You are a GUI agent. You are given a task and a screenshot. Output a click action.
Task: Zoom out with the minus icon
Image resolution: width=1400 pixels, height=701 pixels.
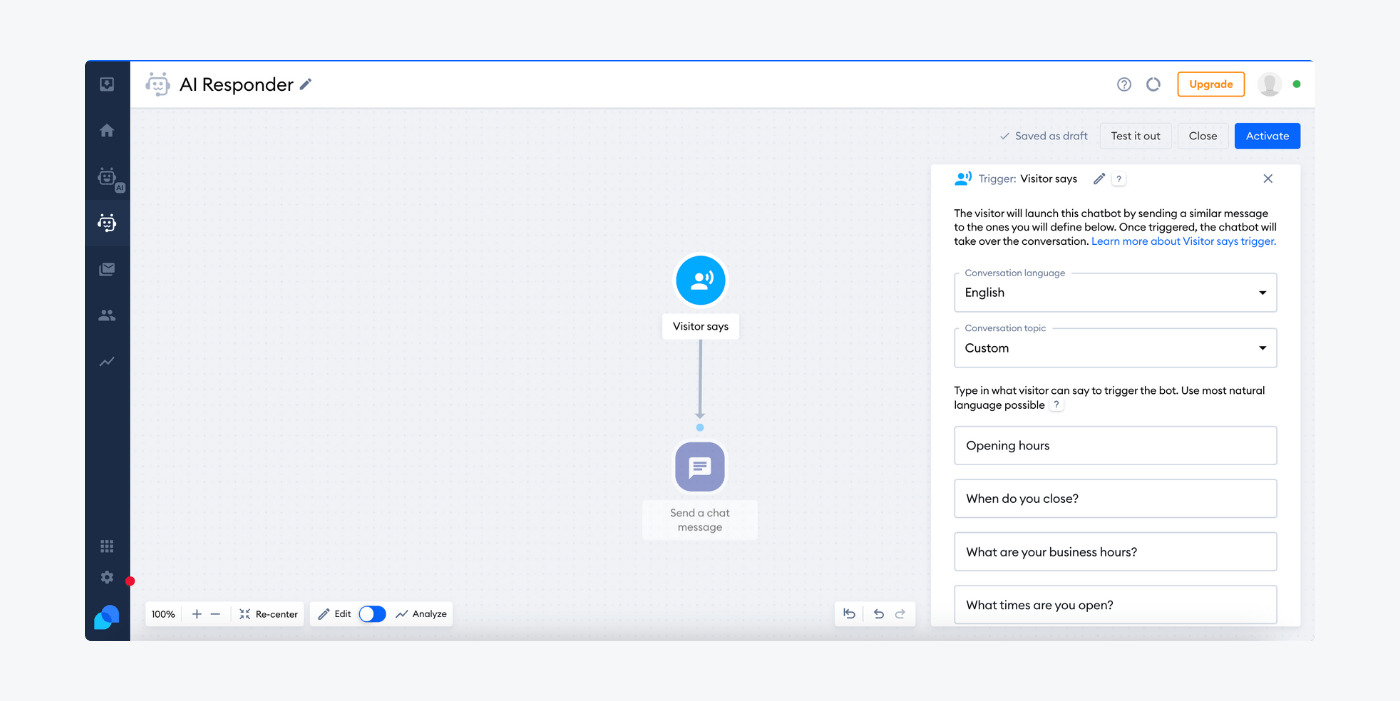[215, 614]
